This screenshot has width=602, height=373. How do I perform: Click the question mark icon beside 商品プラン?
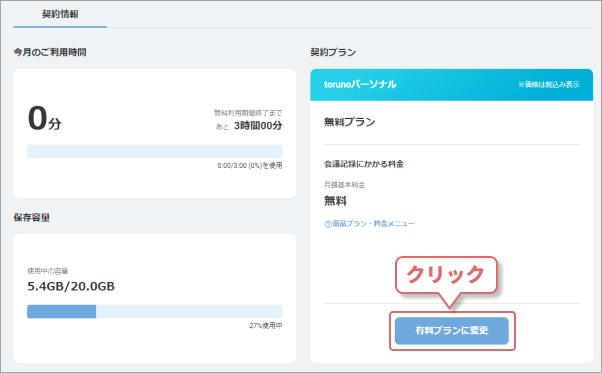[x=328, y=224]
